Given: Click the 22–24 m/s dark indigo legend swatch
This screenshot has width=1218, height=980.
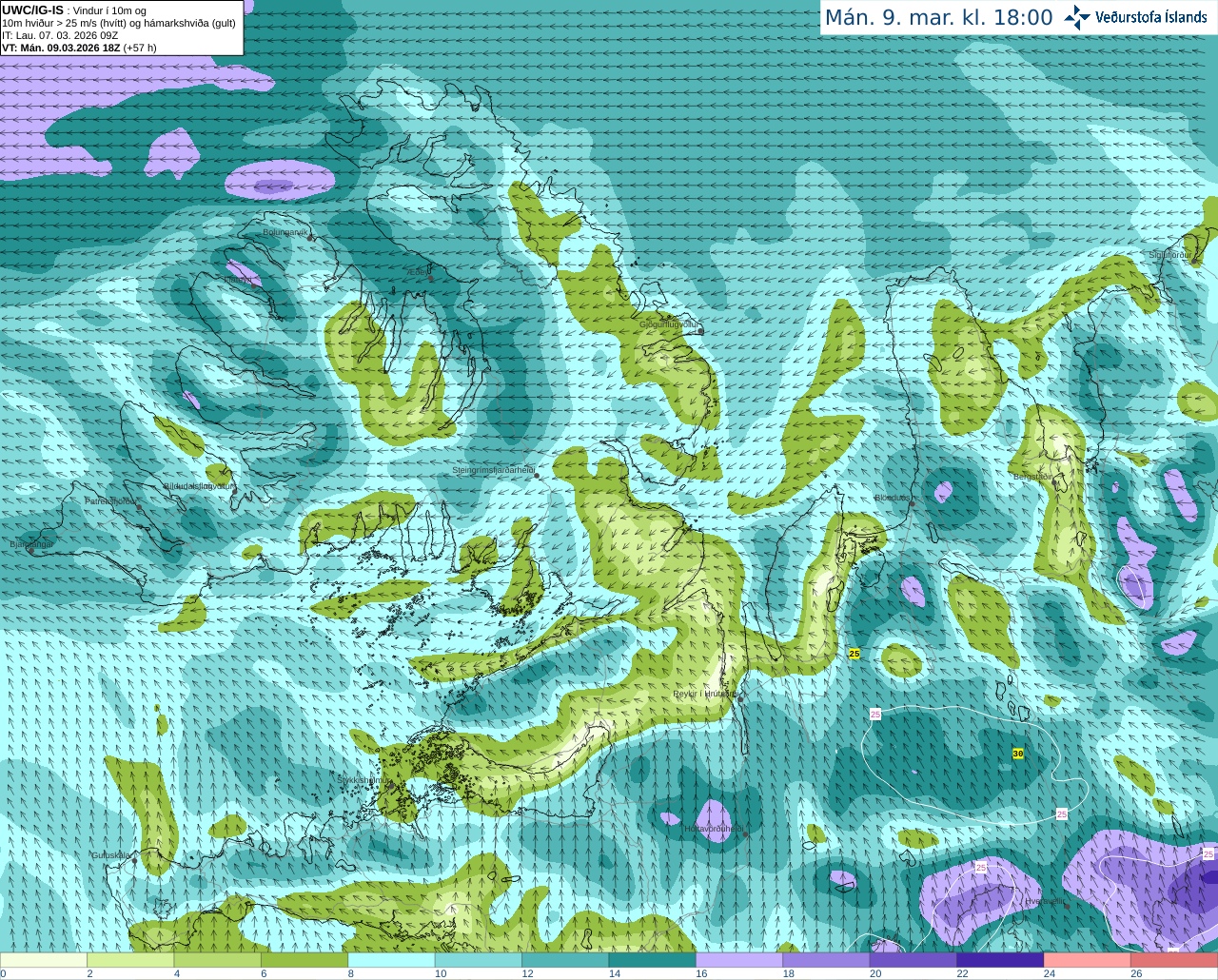Looking at the screenshot, I should tap(1000, 960).
